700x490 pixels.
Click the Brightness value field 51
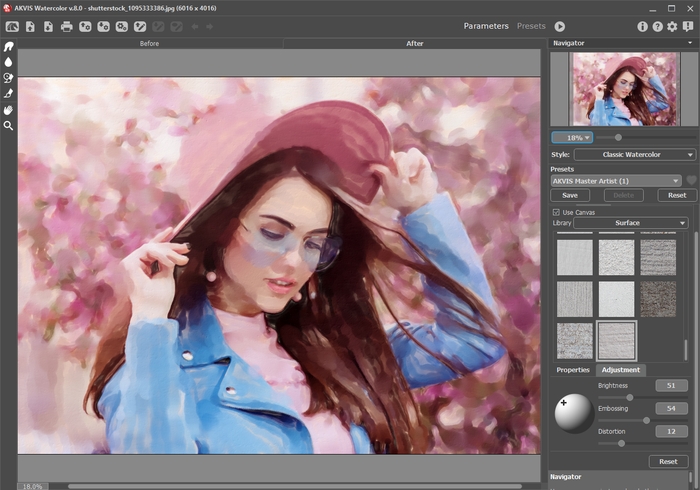tap(671, 386)
